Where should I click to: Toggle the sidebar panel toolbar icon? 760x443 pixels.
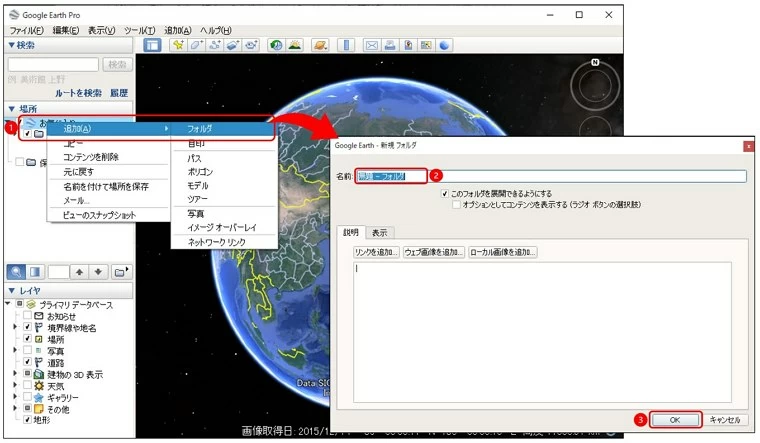tap(152, 45)
